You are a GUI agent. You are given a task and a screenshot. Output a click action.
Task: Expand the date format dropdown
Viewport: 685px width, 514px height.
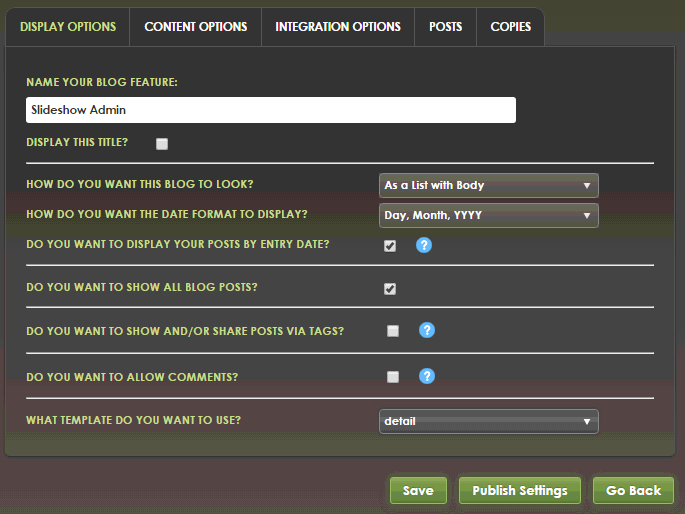coord(488,215)
